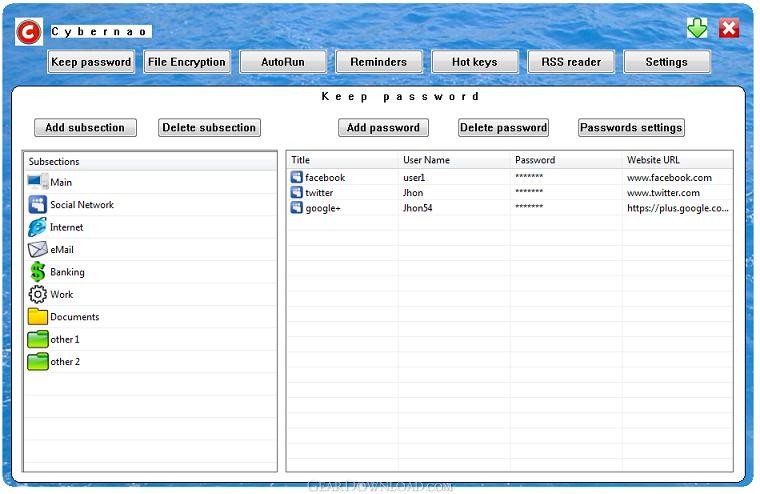
Task: Select the Internet subsection label
Action: pos(66,227)
